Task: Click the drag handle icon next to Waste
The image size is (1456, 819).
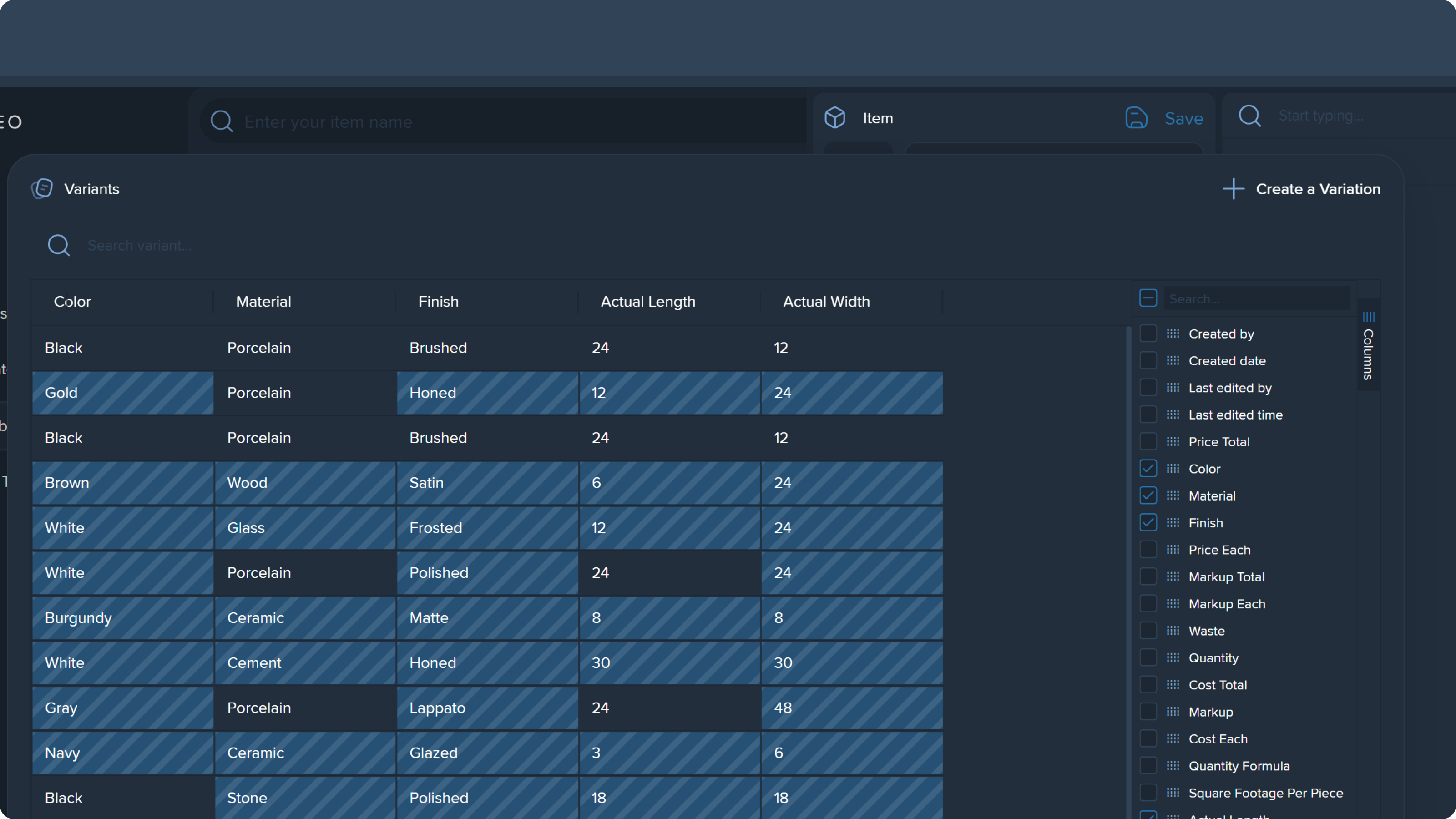Action: [x=1173, y=631]
